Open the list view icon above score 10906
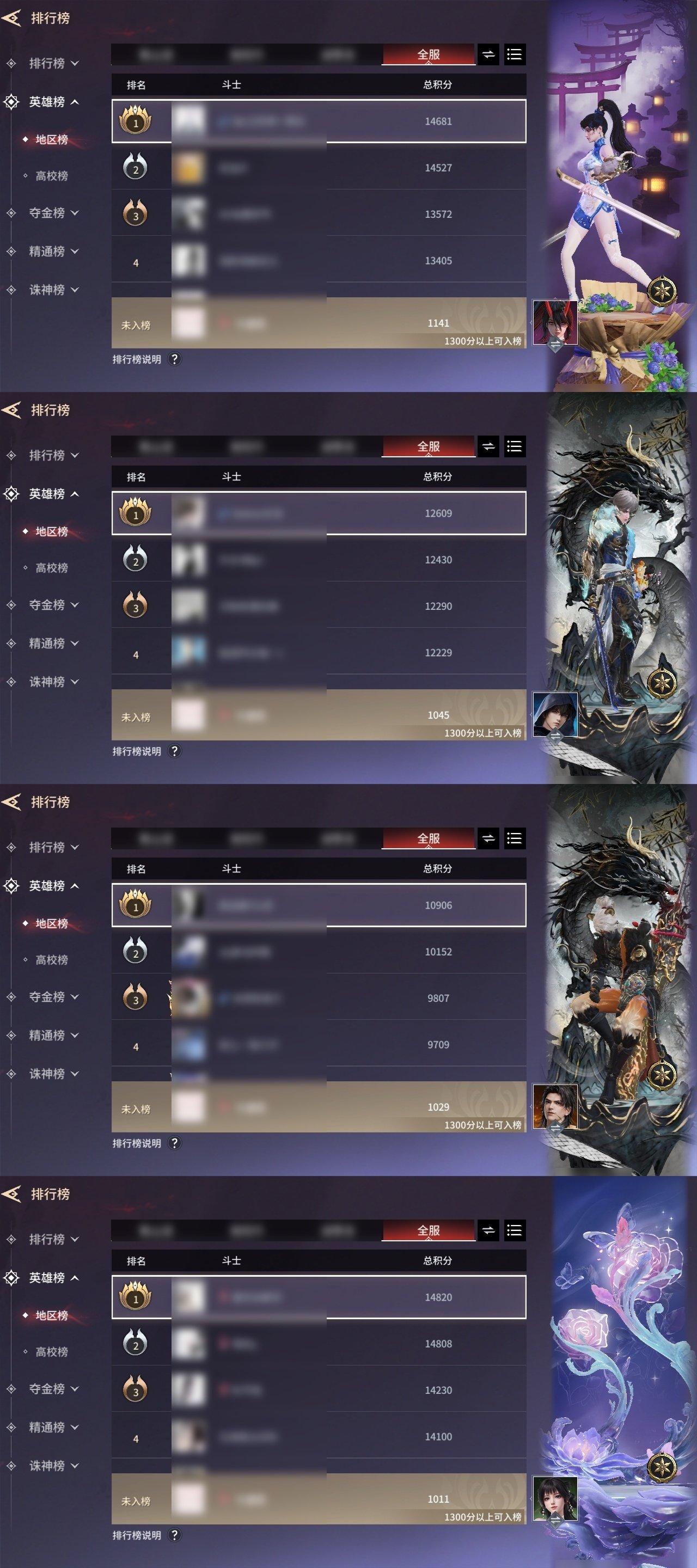This screenshot has width=697, height=1568. (515, 839)
